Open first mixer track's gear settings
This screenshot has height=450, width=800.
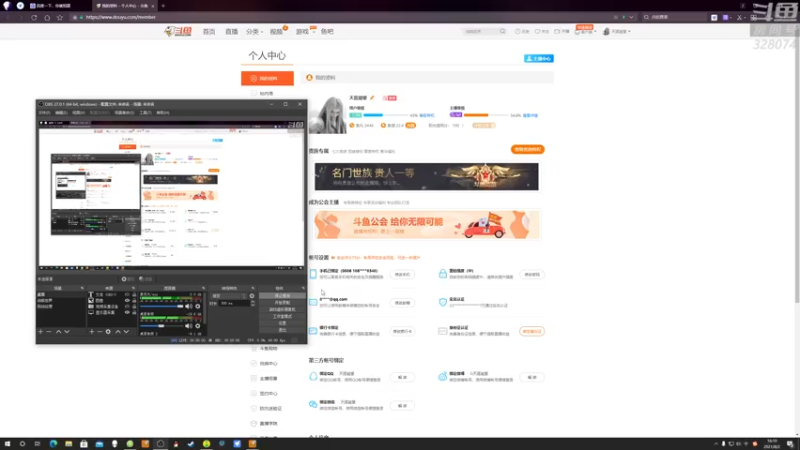(197, 306)
